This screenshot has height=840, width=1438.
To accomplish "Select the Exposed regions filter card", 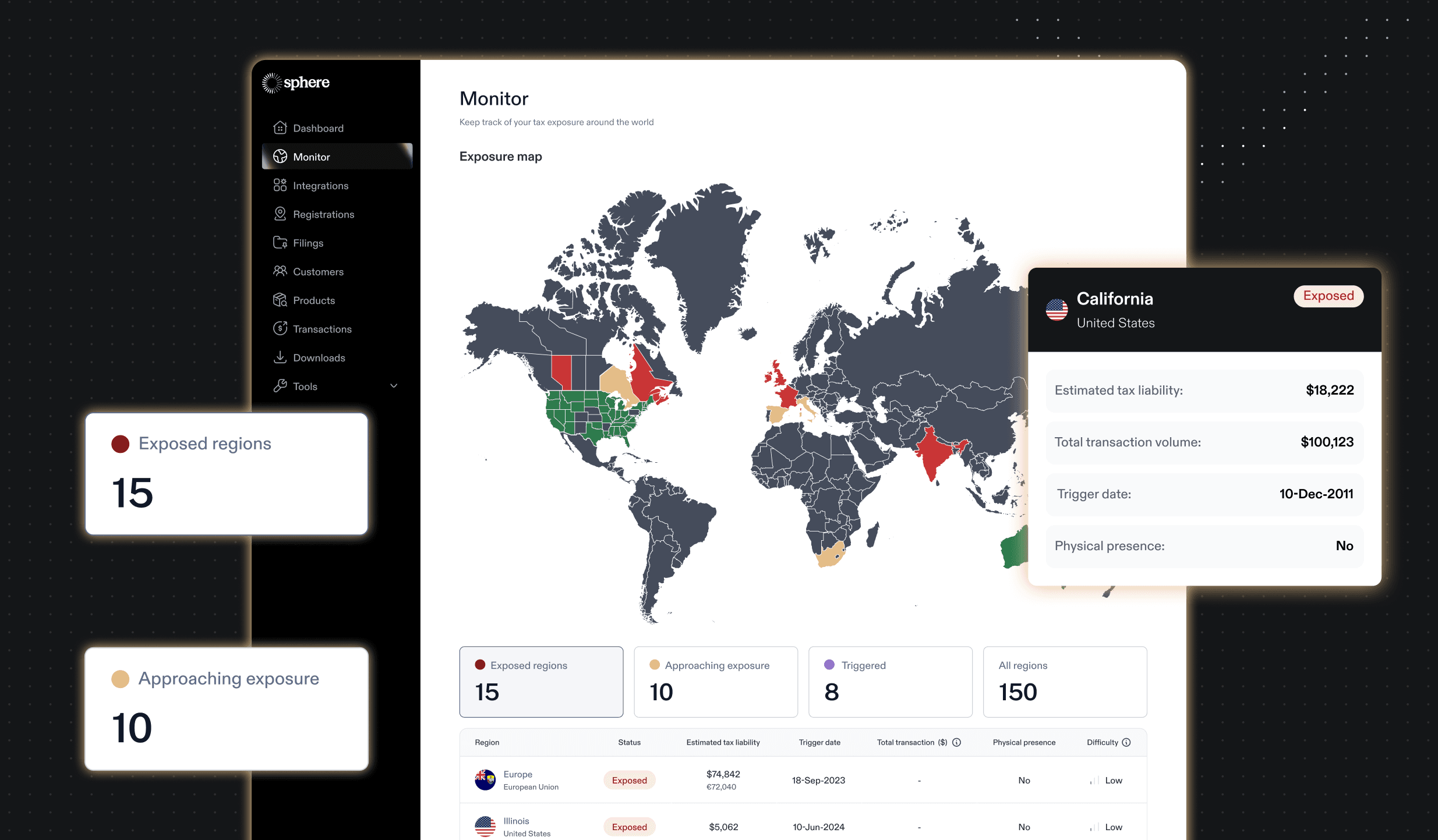I will pos(540,681).
